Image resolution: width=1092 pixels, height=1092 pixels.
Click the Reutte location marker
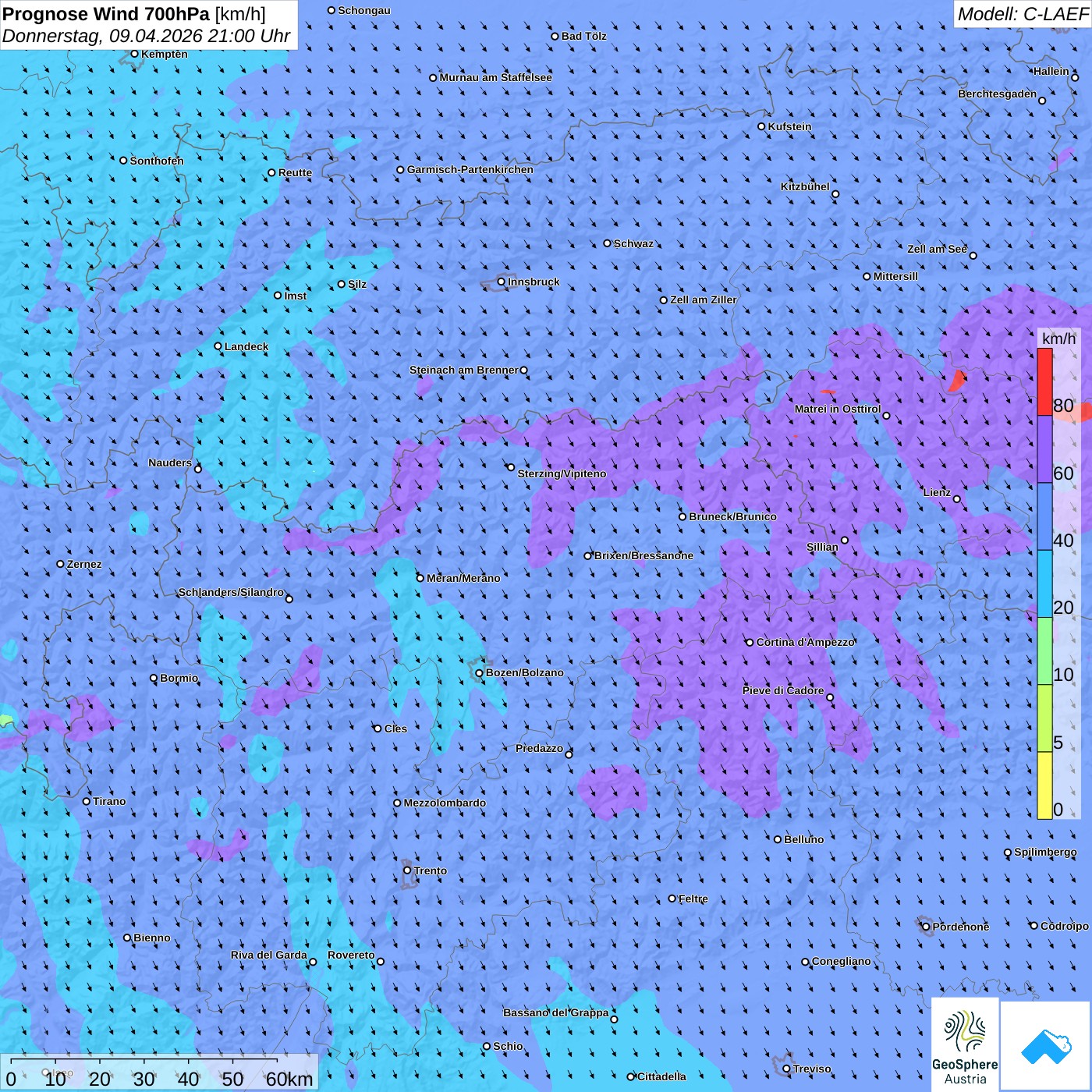click(x=271, y=172)
